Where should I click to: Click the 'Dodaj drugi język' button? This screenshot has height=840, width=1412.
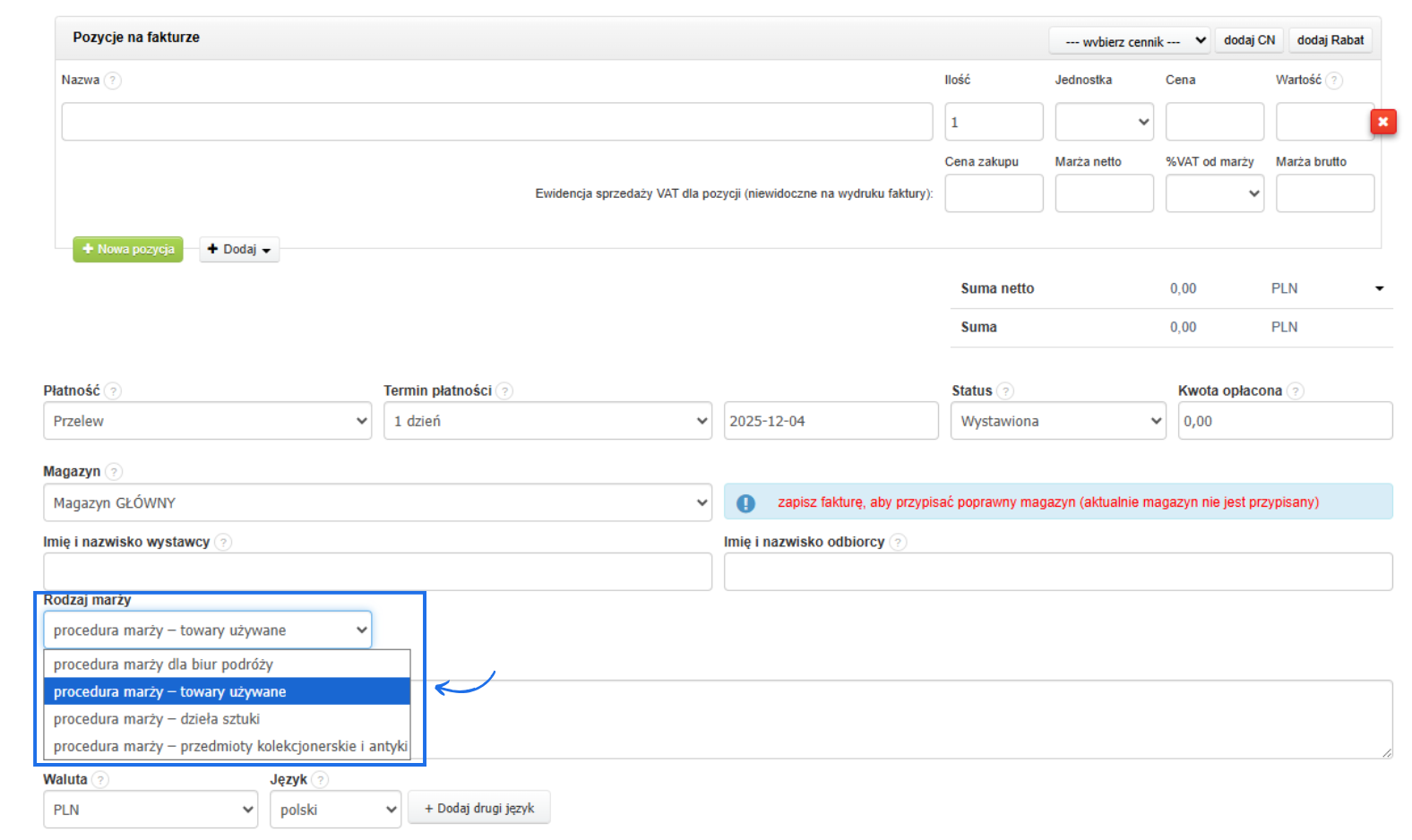[x=478, y=808]
